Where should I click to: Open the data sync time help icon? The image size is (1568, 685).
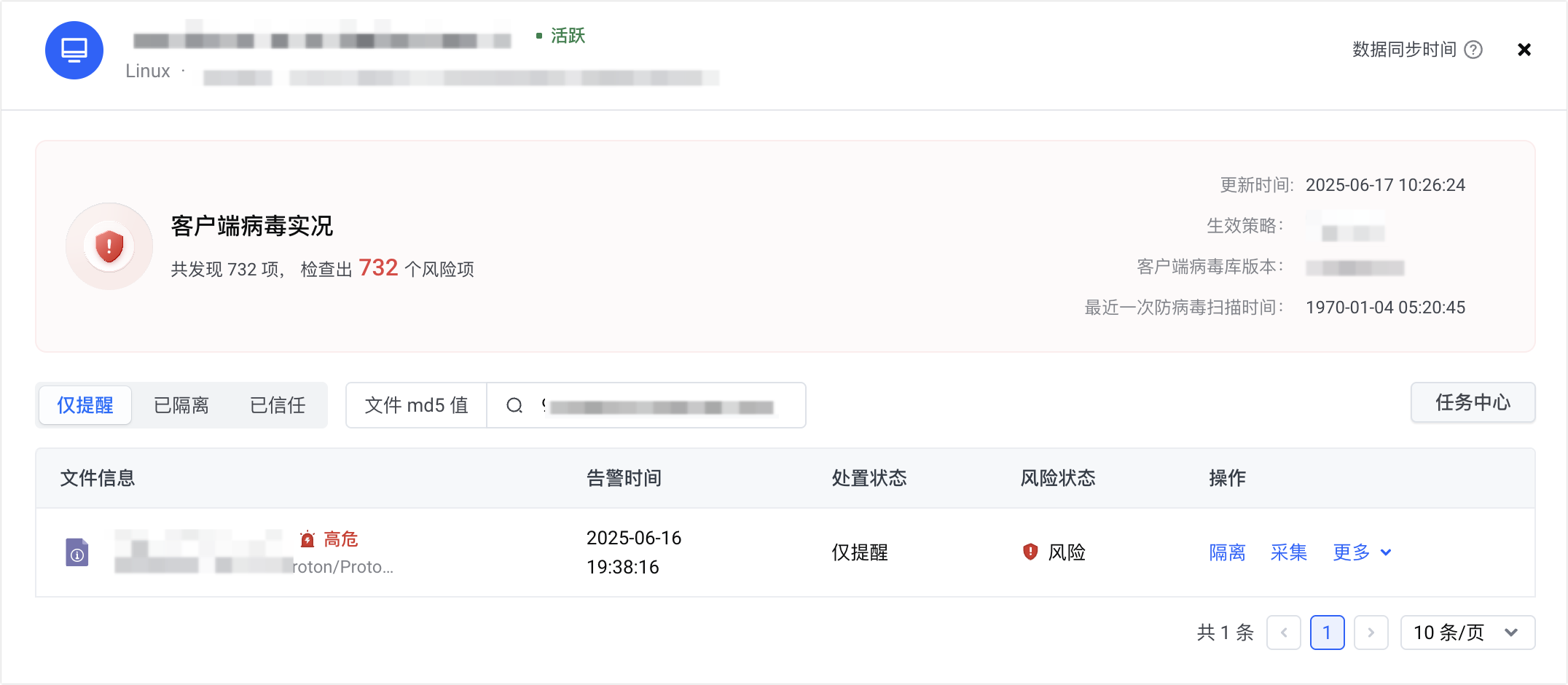pos(1473,50)
